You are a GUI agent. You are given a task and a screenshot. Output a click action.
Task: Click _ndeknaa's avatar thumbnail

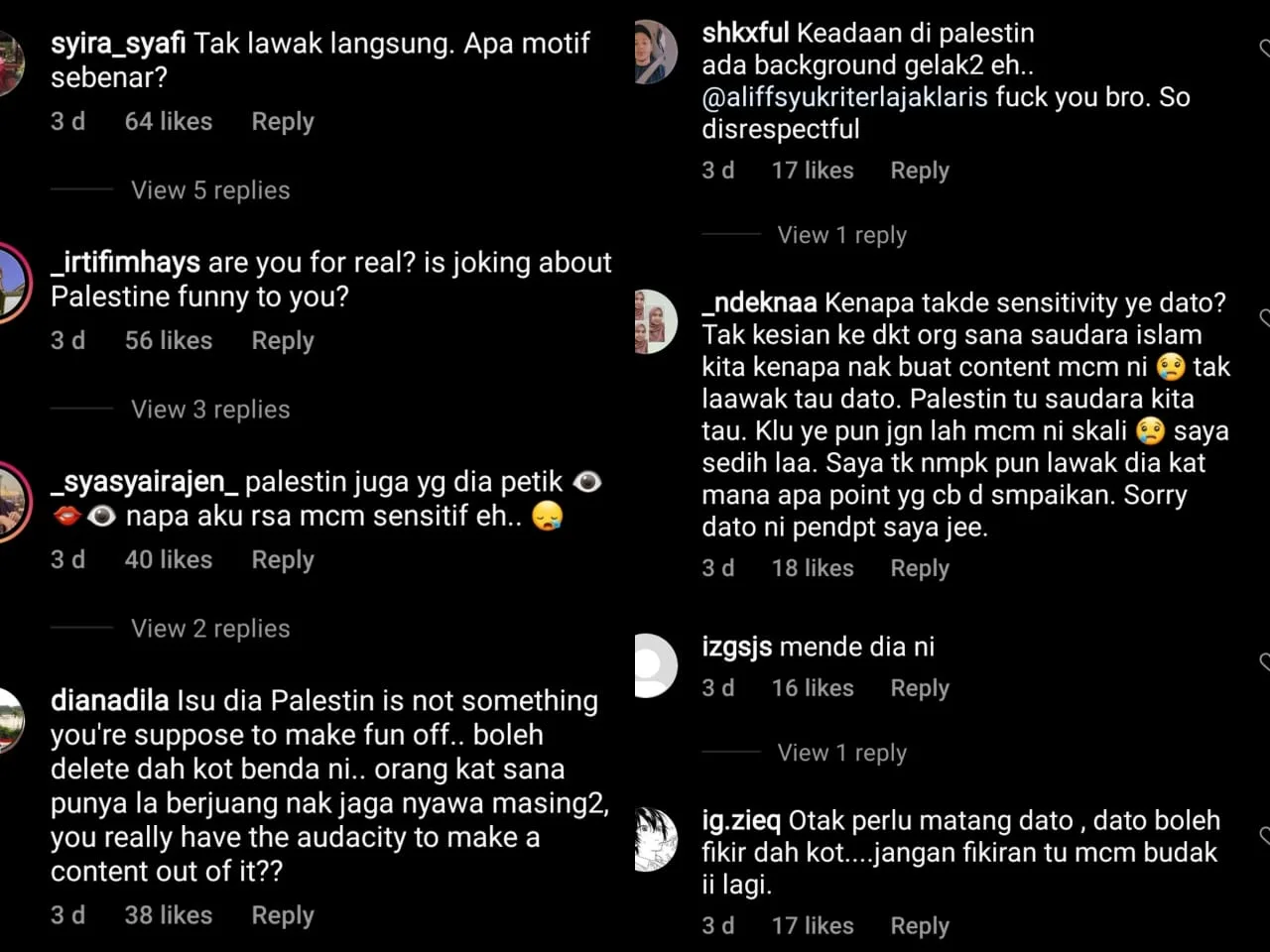click(x=655, y=321)
